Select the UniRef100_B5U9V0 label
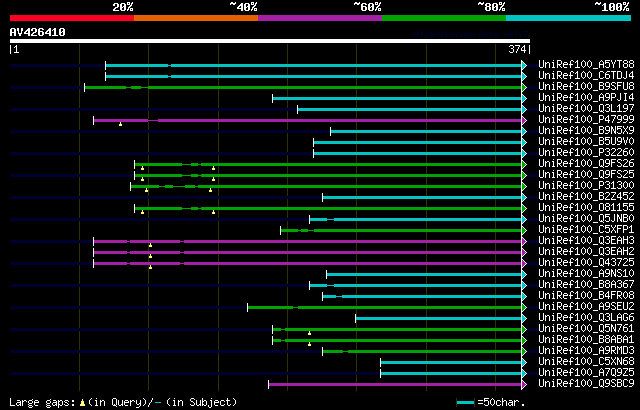The height and width of the screenshot is (410, 640). pyautogui.click(x=586, y=142)
